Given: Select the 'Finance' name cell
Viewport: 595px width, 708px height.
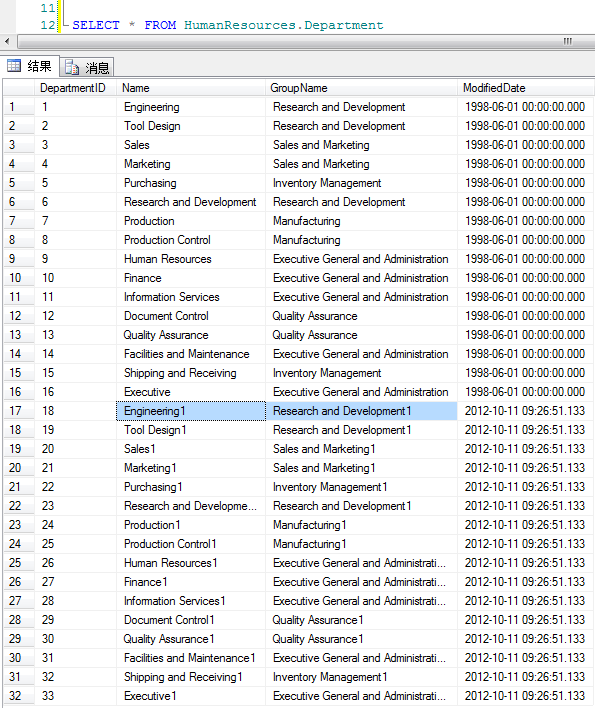Looking at the screenshot, I should pyautogui.click(x=191, y=278).
